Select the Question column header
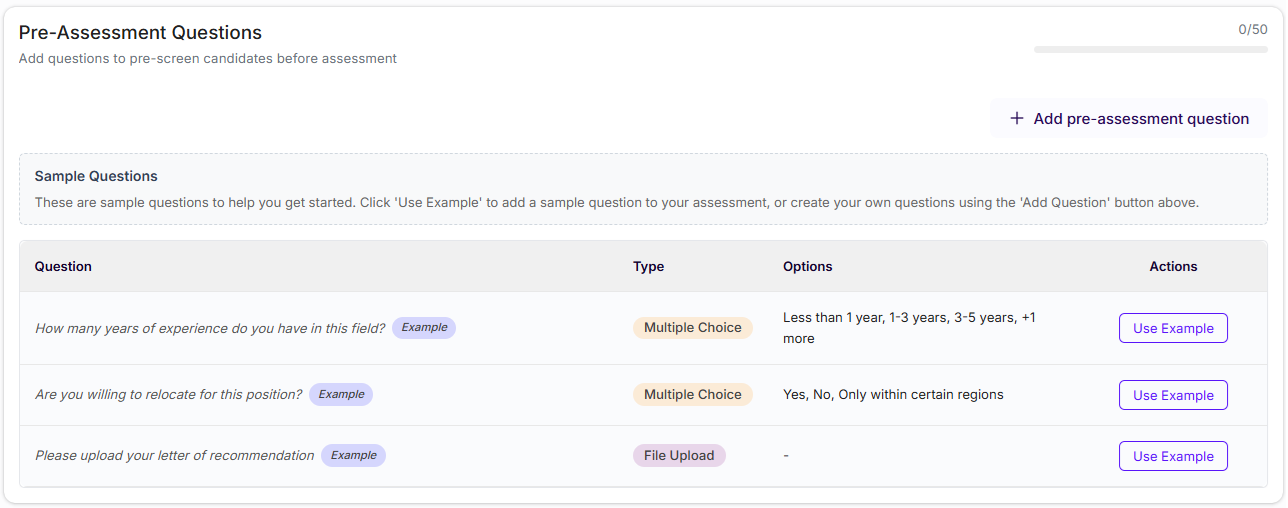The width and height of the screenshot is (1288, 508). [63, 266]
